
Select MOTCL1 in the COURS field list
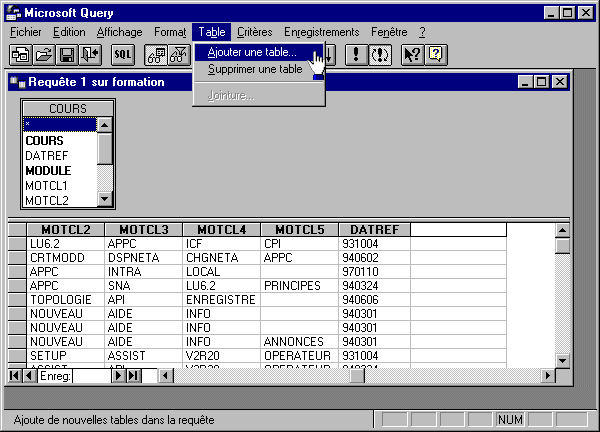pyautogui.click(x=60, y=186)
